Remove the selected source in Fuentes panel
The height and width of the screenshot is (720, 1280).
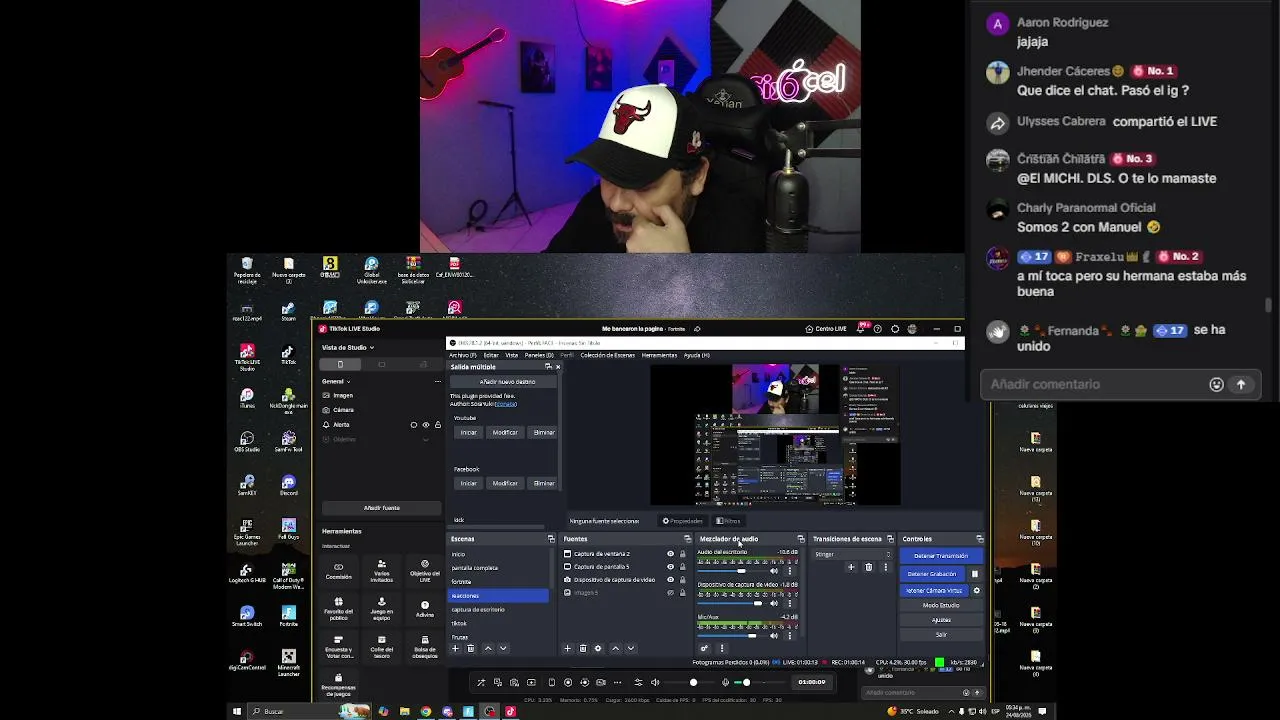pos(583,648)
